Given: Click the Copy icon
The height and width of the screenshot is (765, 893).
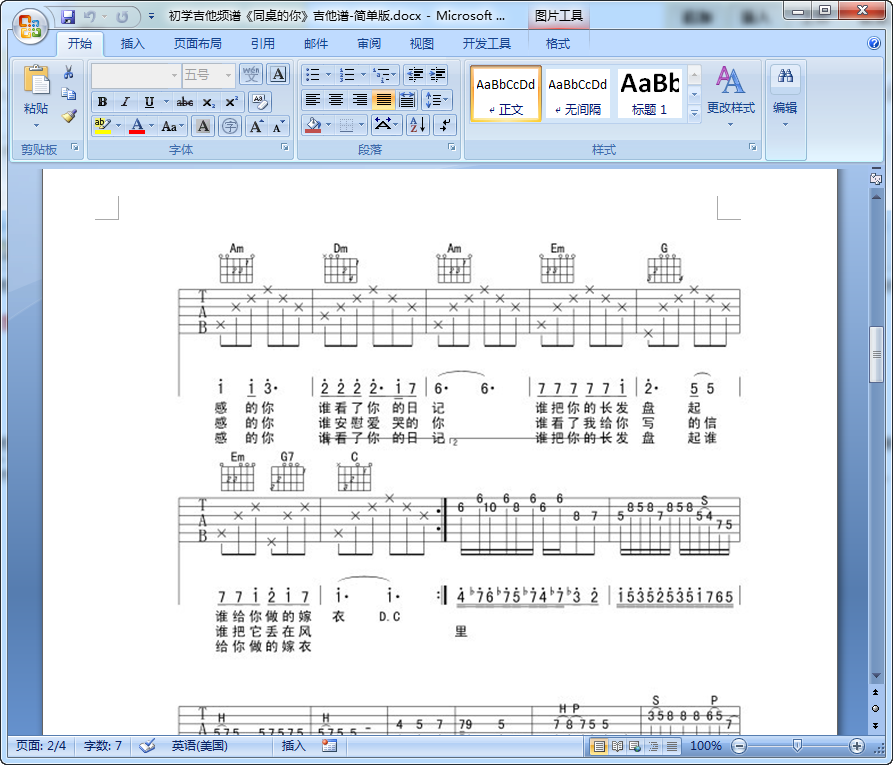Looking at the screenshot, I should tap(69, 94).
